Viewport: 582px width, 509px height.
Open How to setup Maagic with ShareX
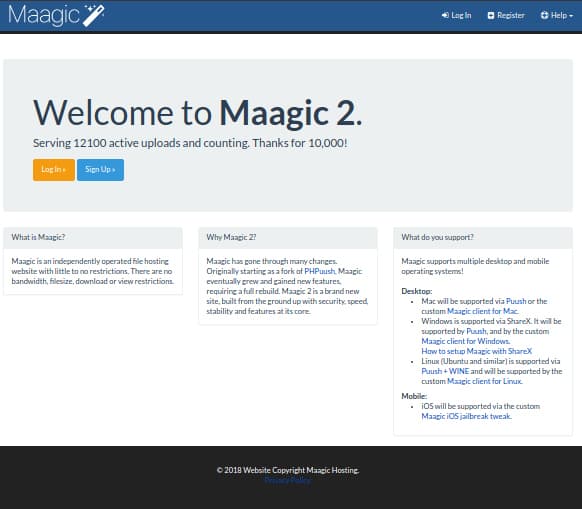point(477,351)
